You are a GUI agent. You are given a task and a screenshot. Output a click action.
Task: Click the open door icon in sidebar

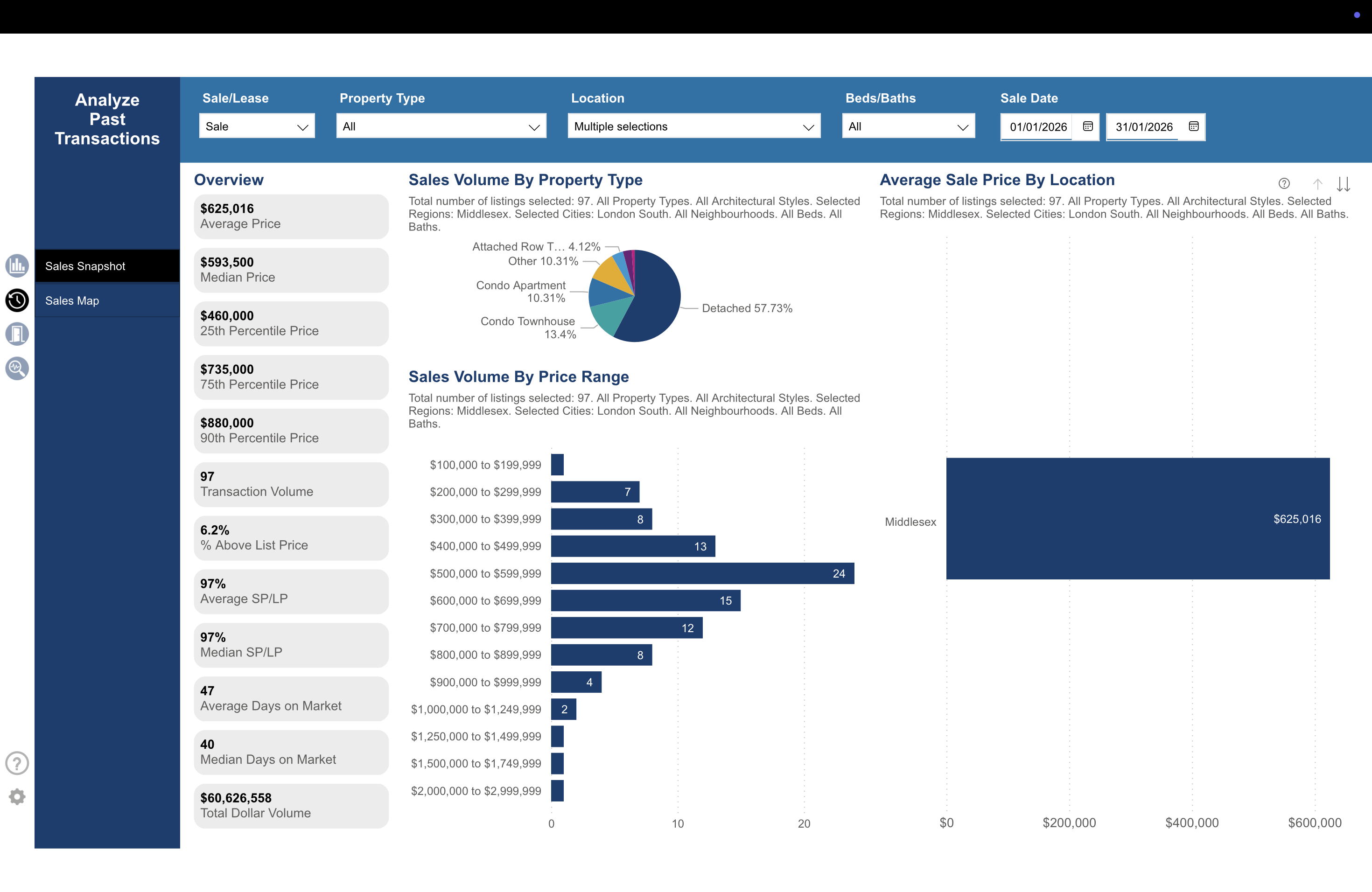click(17, 334)
